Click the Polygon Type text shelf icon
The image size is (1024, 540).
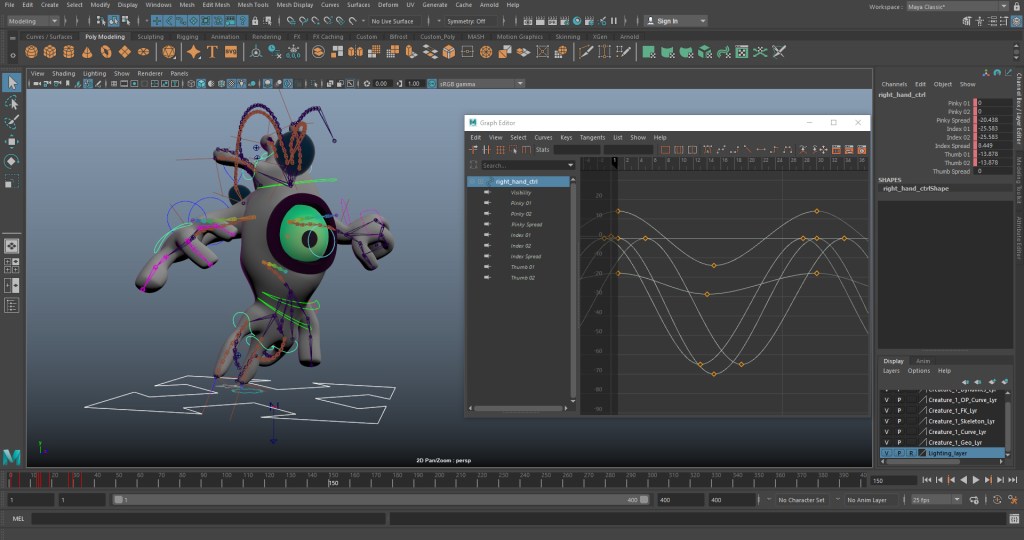(212, 52)
